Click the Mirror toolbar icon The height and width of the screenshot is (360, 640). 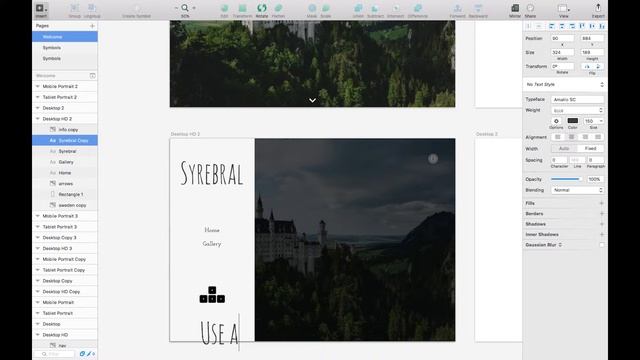pyautogui.click(x=515, y=8)
